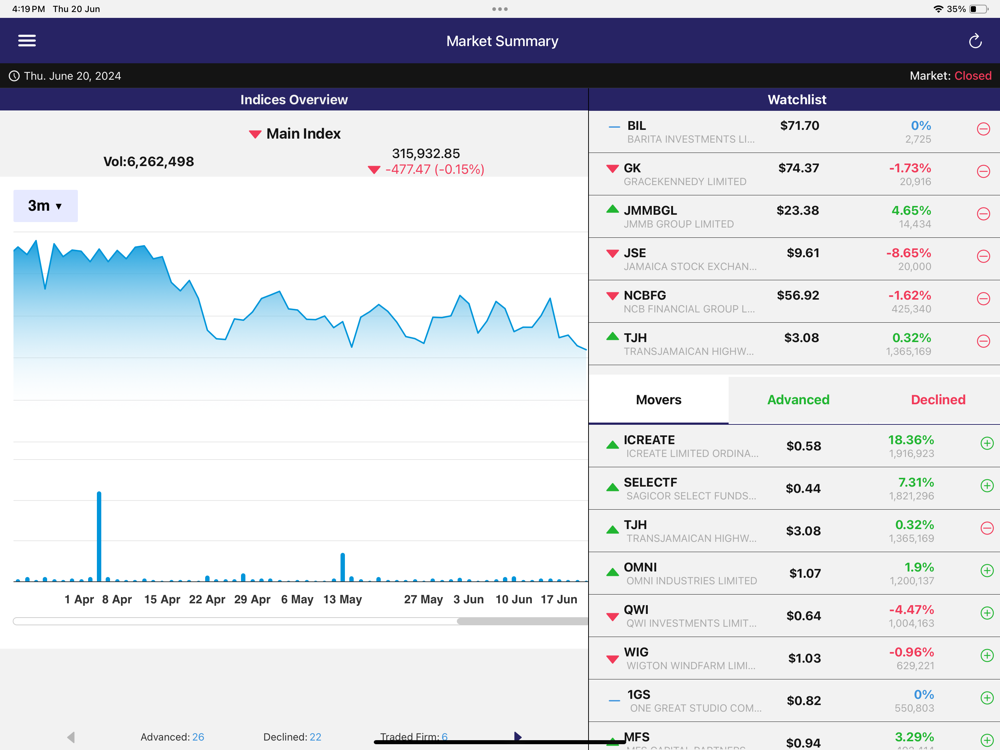Tap the battery indicator in status bar
Viewport: 1000px width, 750px height.
point(978,9)
